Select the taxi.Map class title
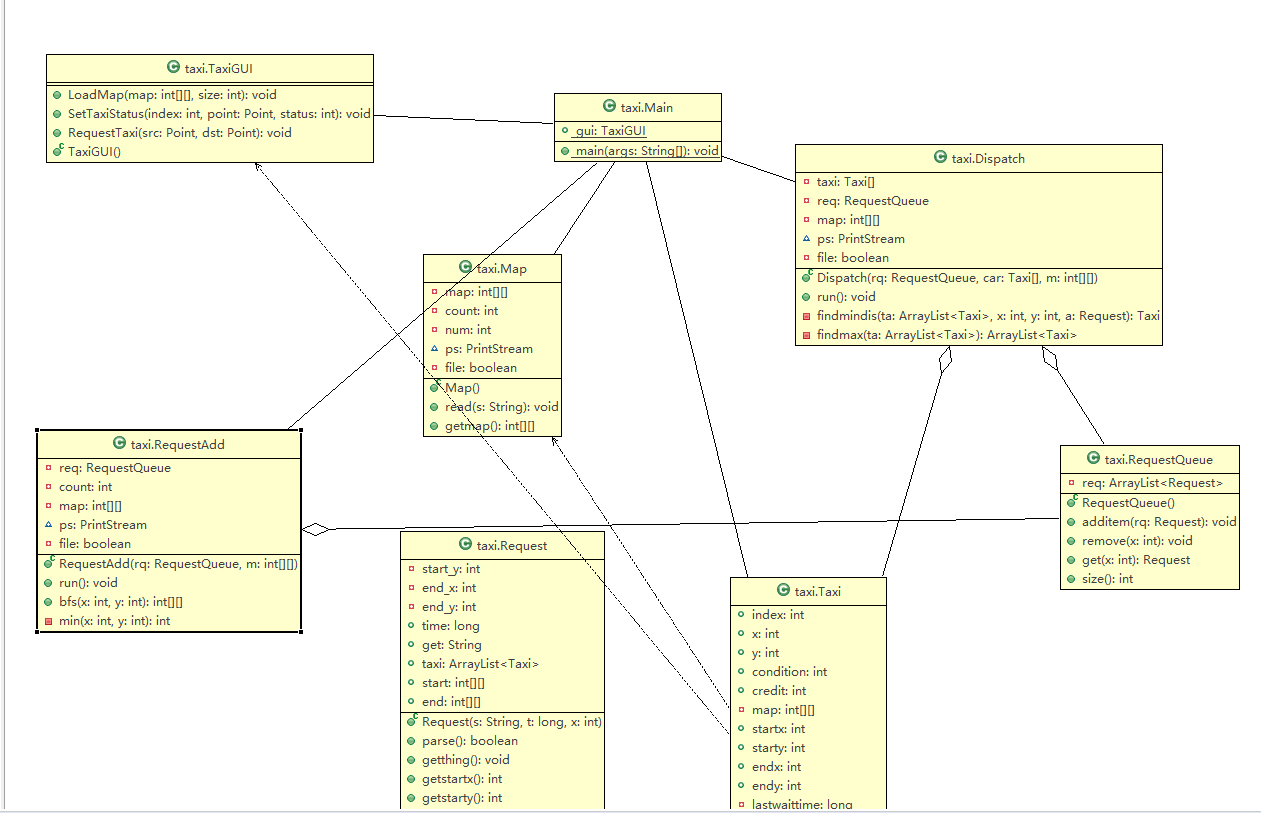Viewport: 1261px width, 813px height. (501, 268)
